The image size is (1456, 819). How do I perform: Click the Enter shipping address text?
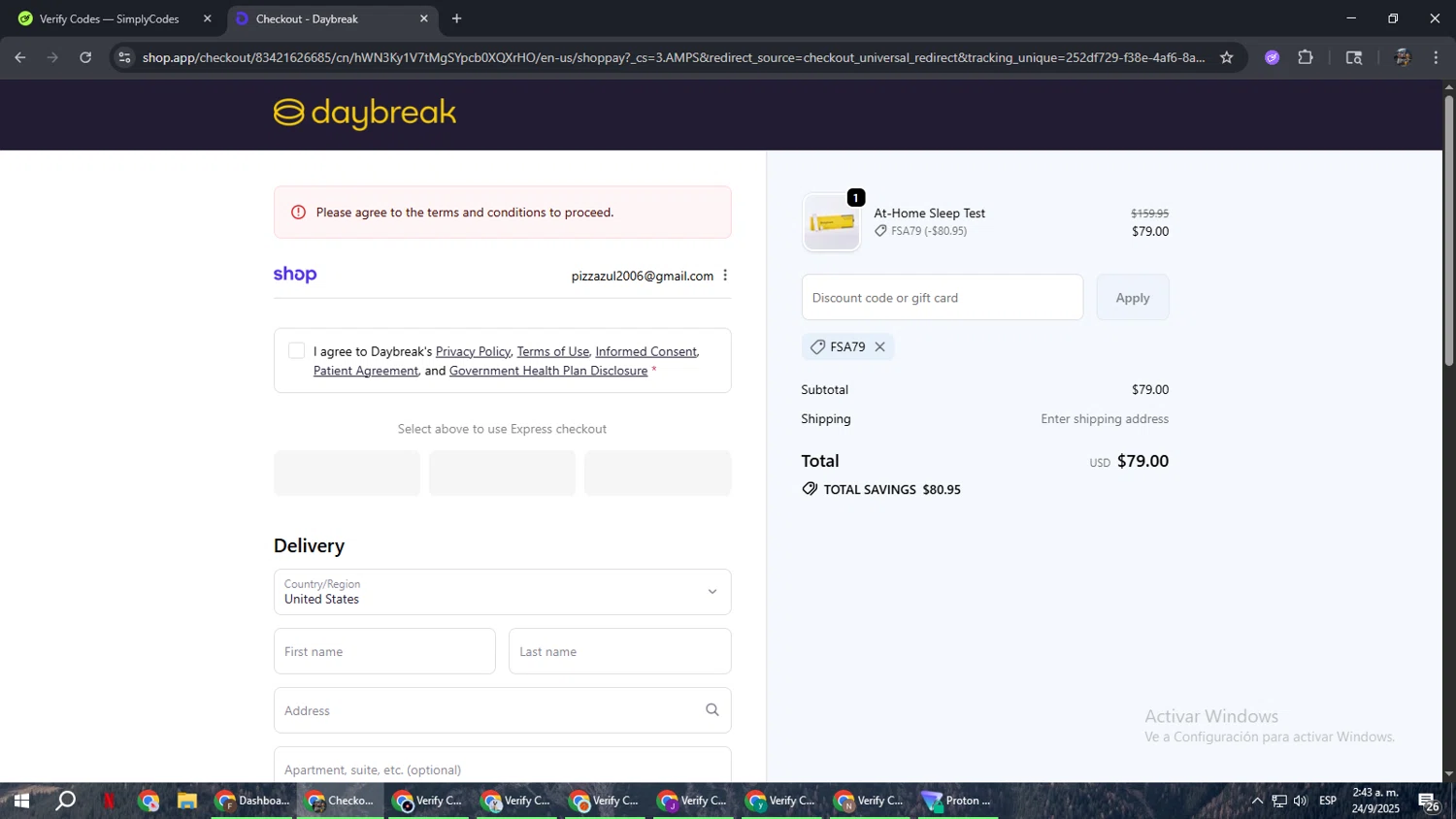coord(1105,419)
